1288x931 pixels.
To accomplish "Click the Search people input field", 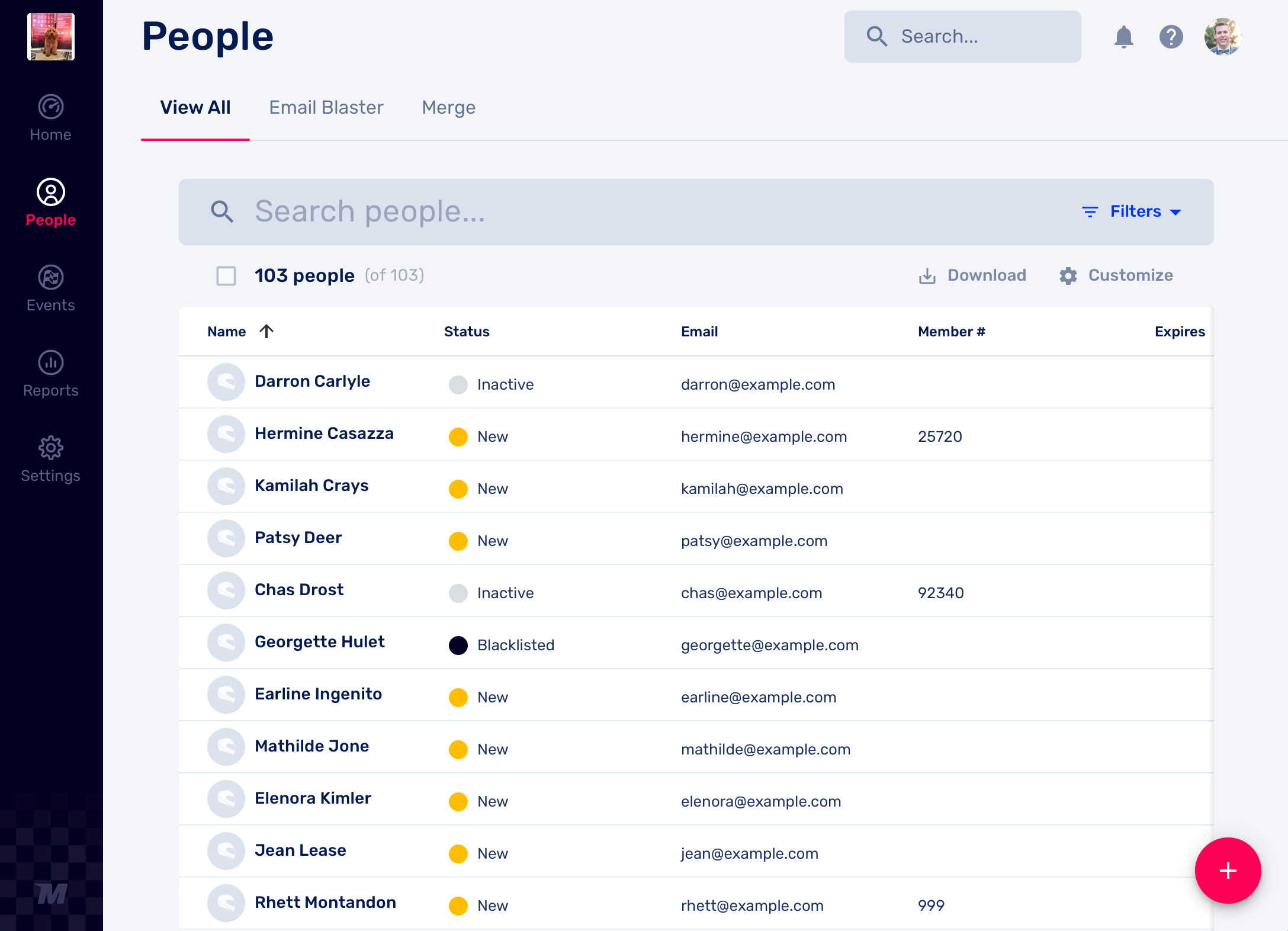I will [x=415, y=211].
